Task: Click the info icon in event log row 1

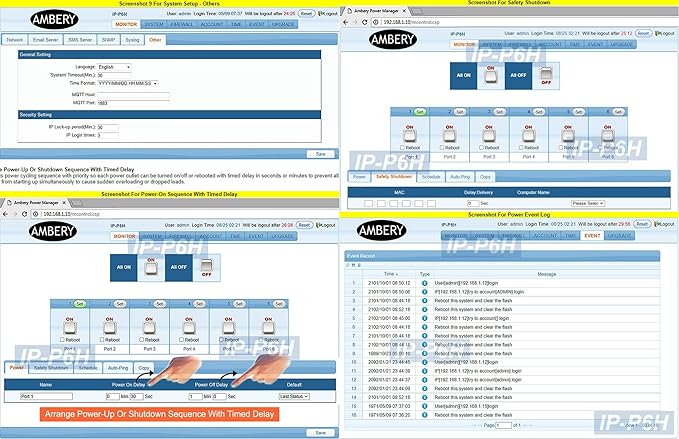Action: (x=424, y=283)
